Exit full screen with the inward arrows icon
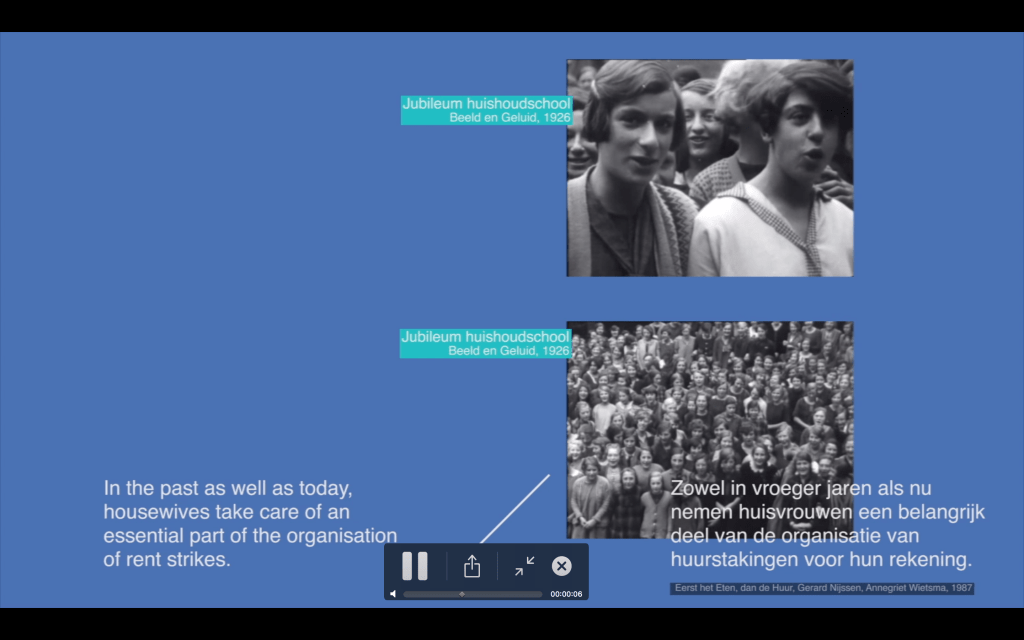Image resolution: width=1024 pixels, height=640 pixels. tap(525, 567)
